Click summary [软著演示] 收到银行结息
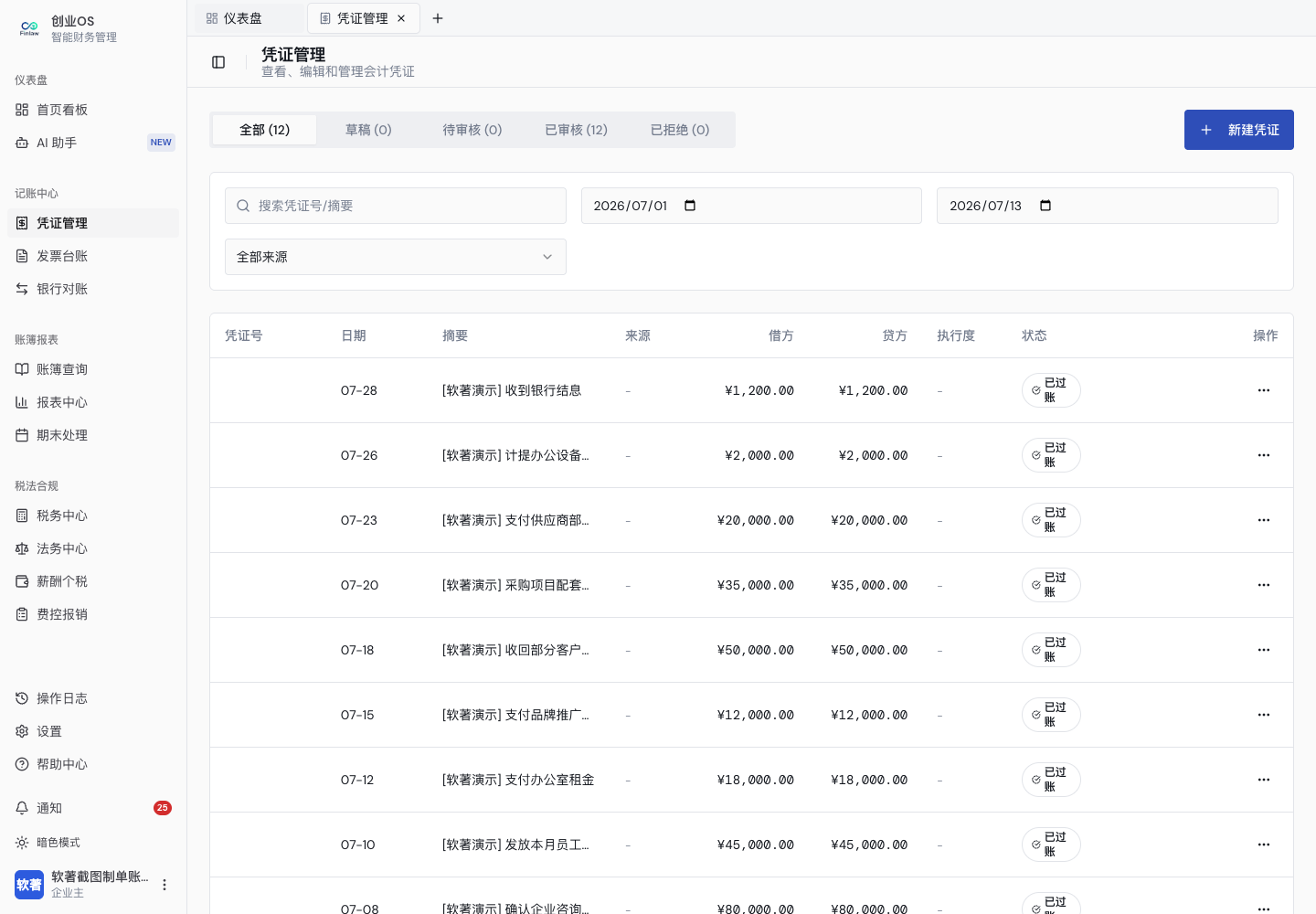This screenshot has width=1316, height=914. [512, 390]
